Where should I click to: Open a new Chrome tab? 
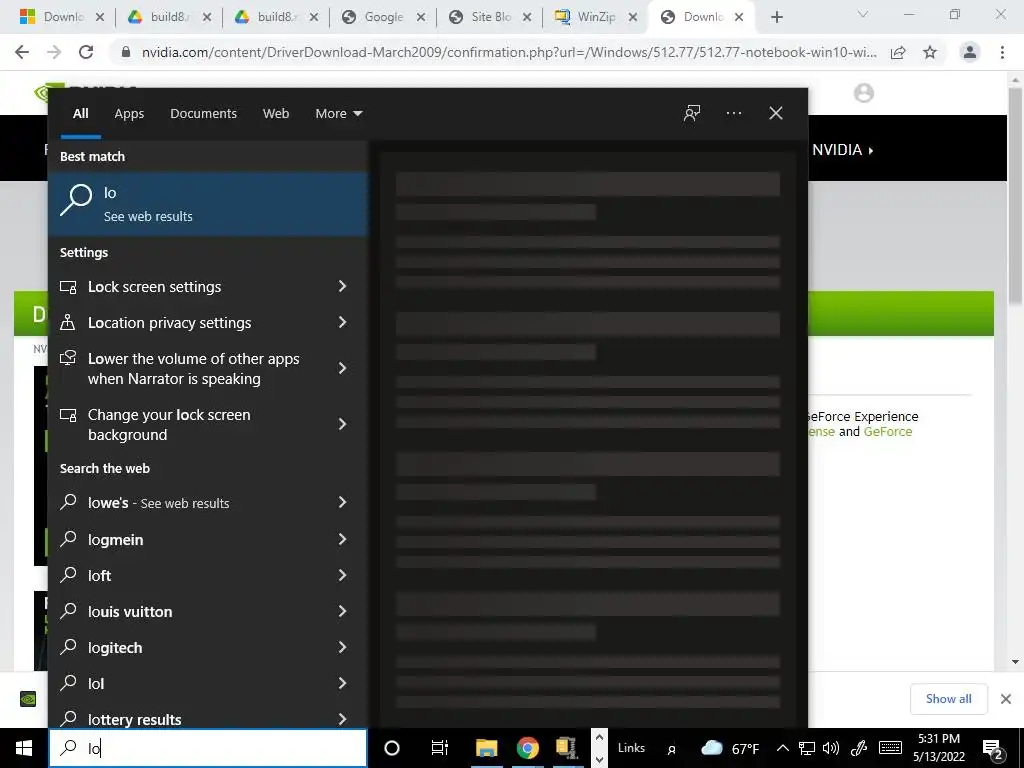tap(776, 17)
